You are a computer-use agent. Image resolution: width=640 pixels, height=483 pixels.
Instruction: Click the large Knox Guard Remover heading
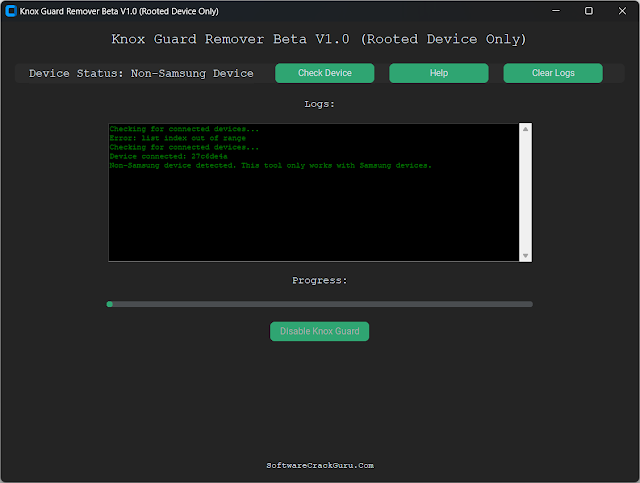[319, 39]
